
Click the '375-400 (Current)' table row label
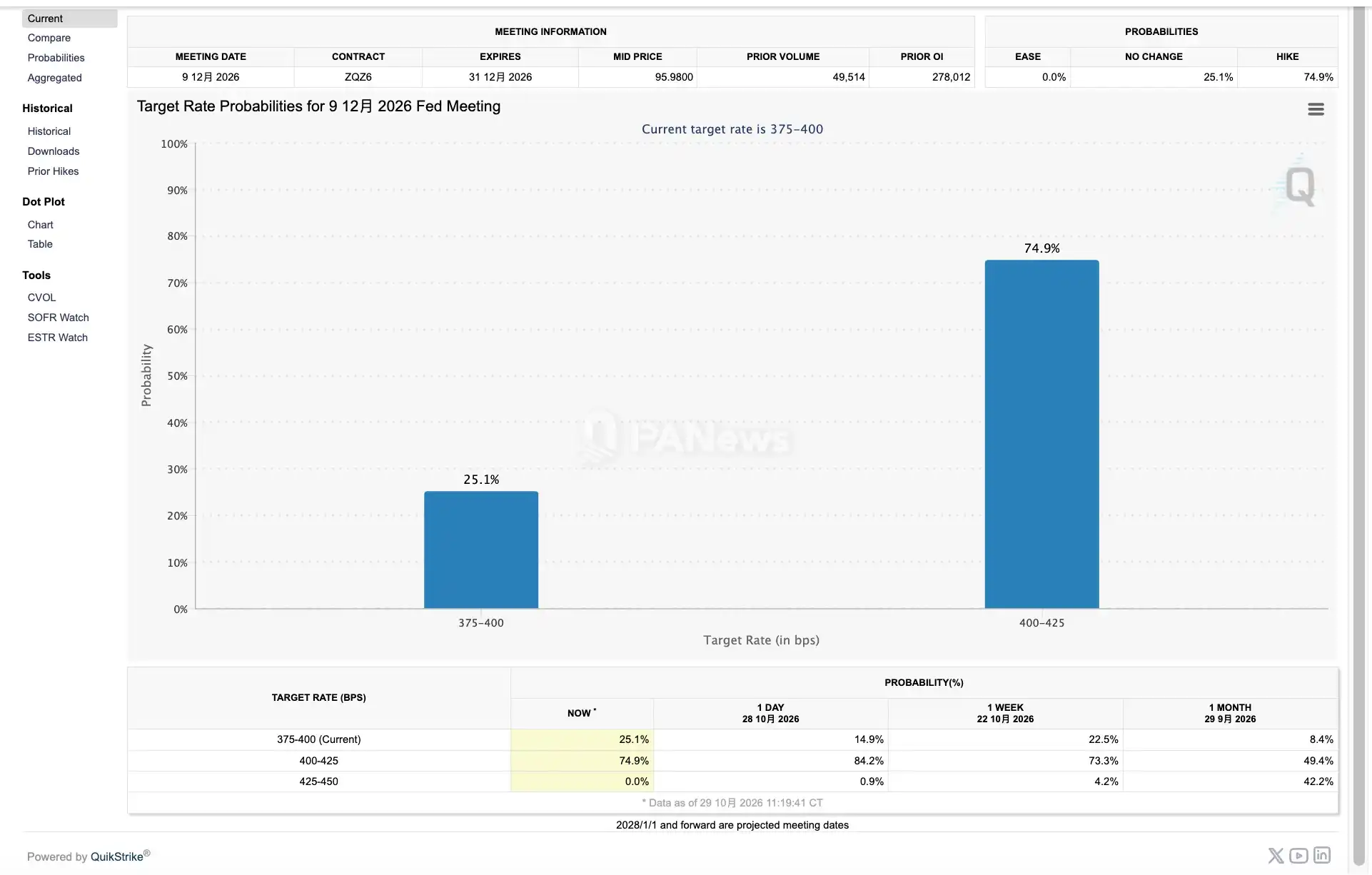[319, 739]
